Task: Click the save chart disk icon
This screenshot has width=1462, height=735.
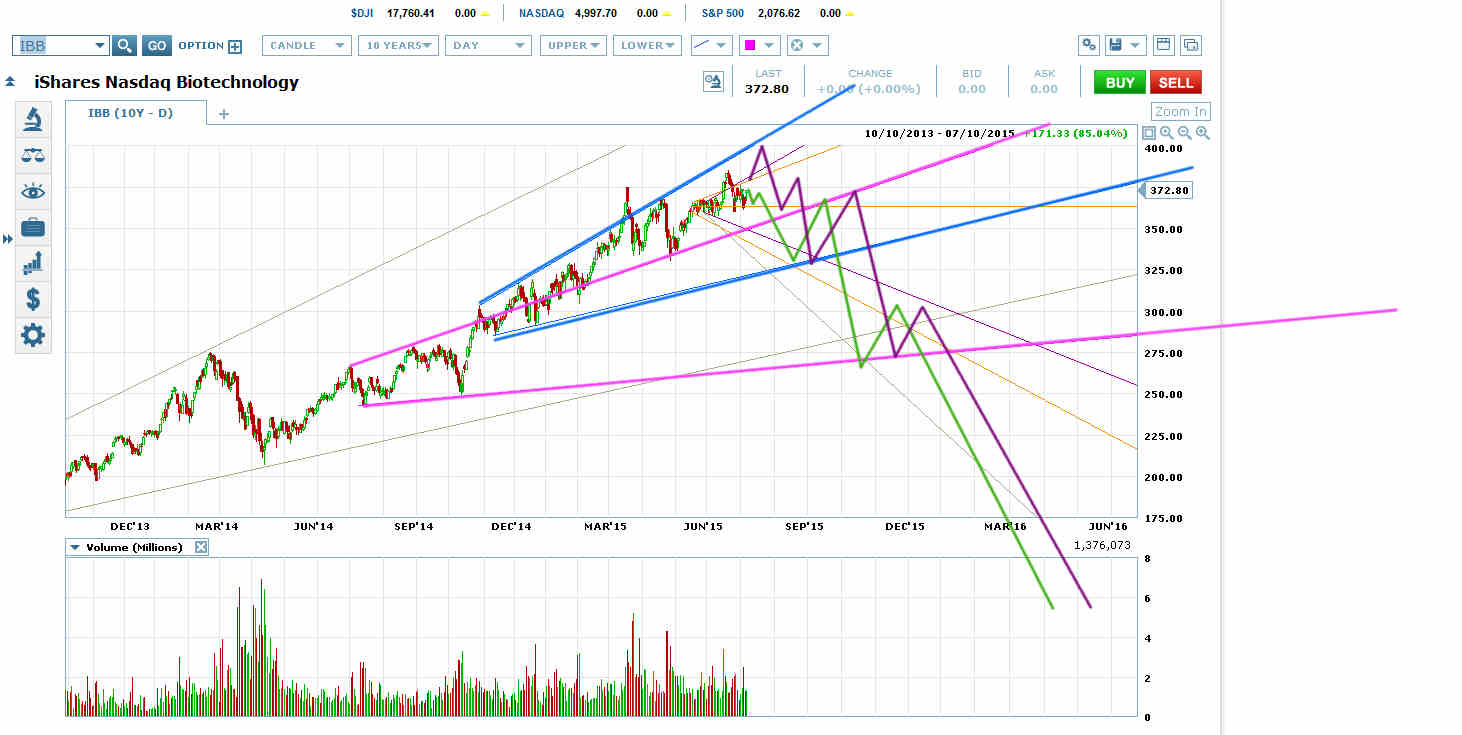Action: tap(1117, 45)
